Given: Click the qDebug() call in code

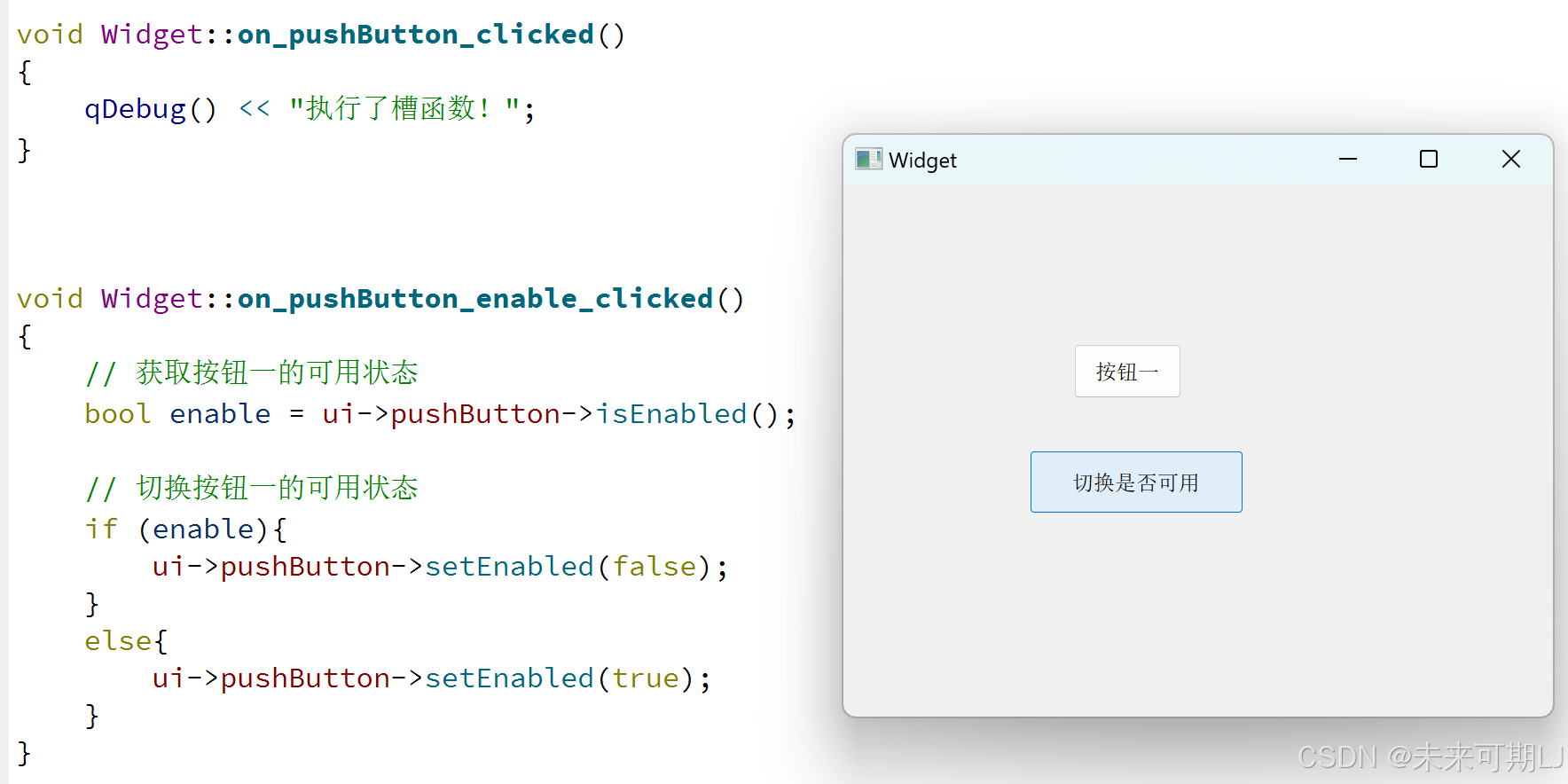Looking at the screenshot, I should tap(150, 109).
